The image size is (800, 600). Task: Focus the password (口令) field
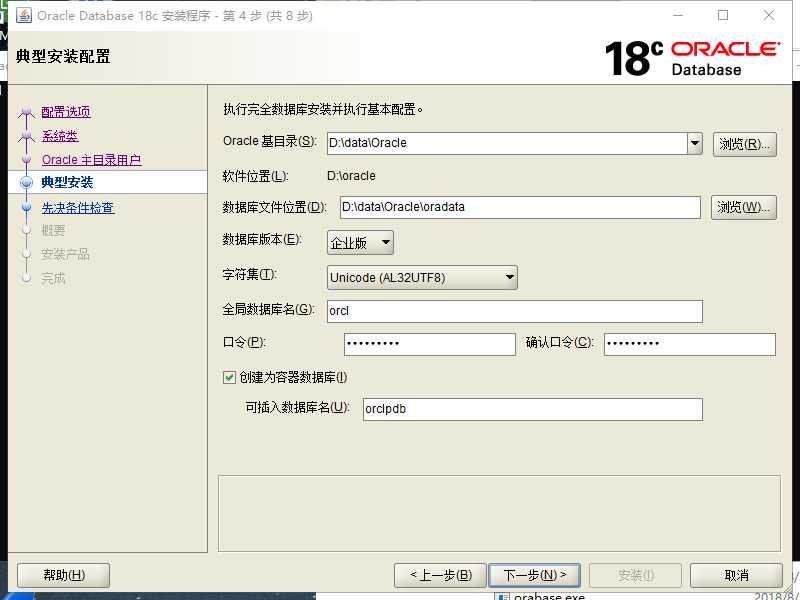[430, 344]
